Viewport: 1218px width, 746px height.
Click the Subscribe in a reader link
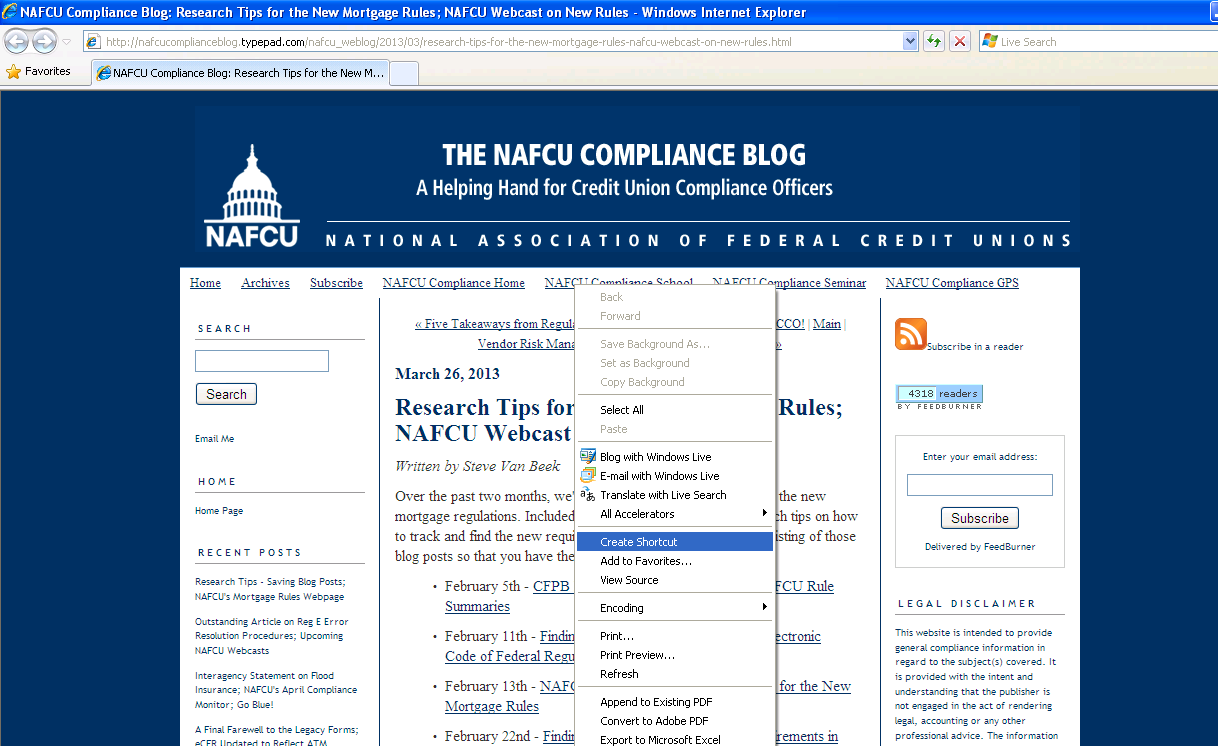click(975, 347)
